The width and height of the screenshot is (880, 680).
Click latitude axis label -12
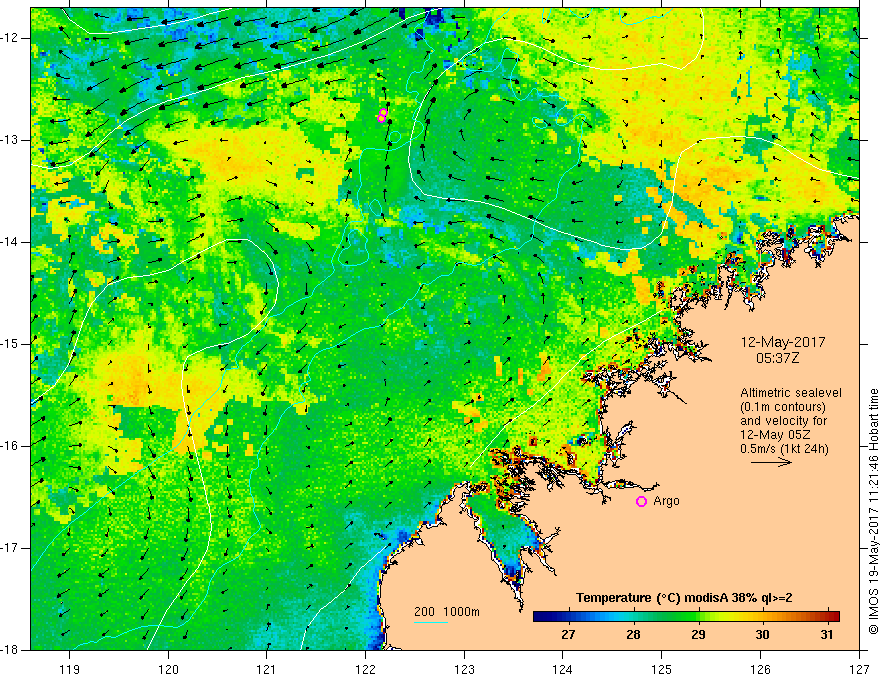pyautogui.click(x=11, y=38)
